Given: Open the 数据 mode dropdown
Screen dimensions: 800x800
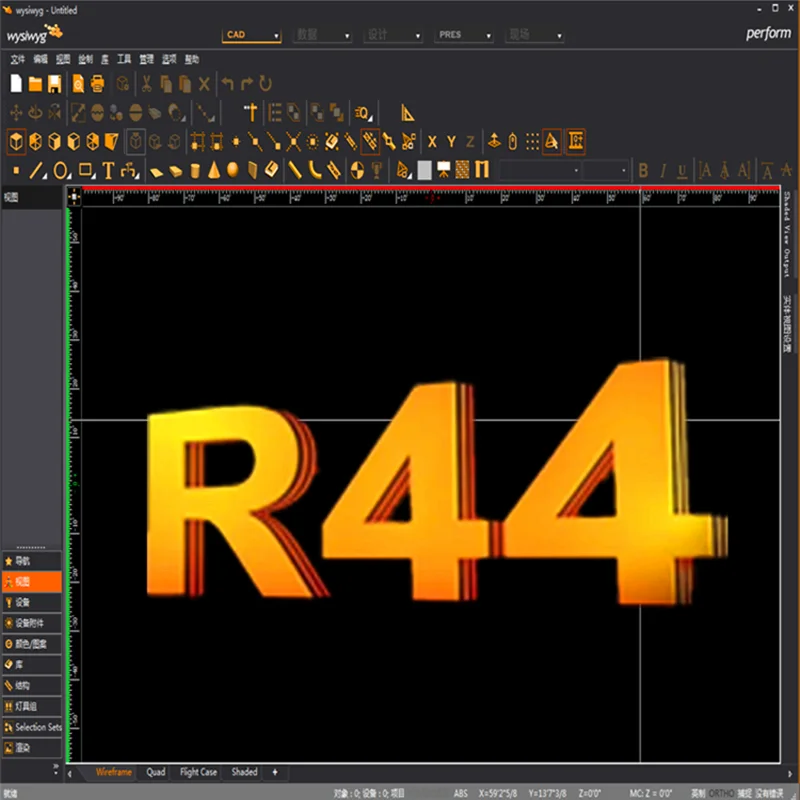Looking at the screenshot, I should coord(322,35).
